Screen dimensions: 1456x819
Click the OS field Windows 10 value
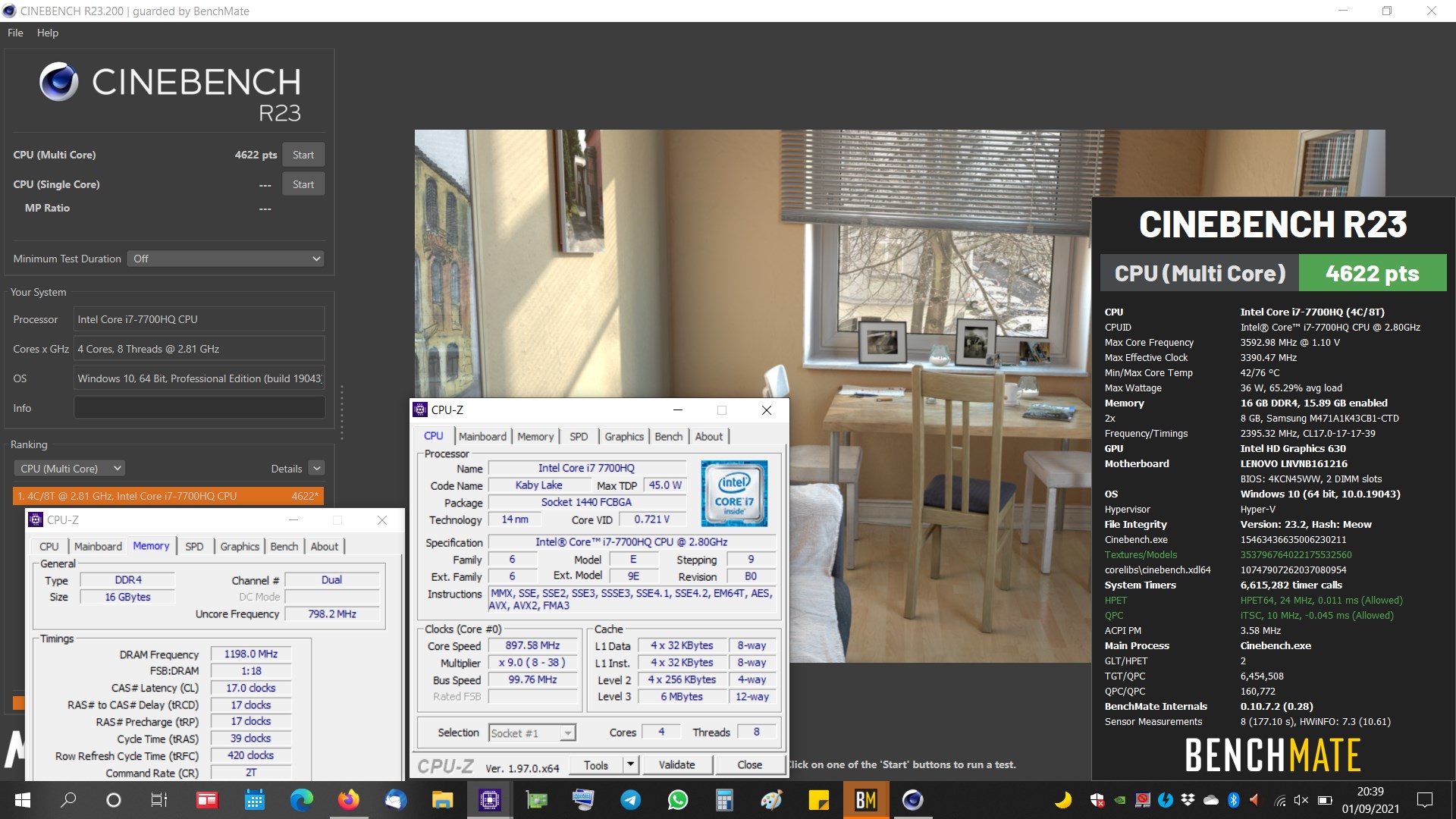(199, 378)
